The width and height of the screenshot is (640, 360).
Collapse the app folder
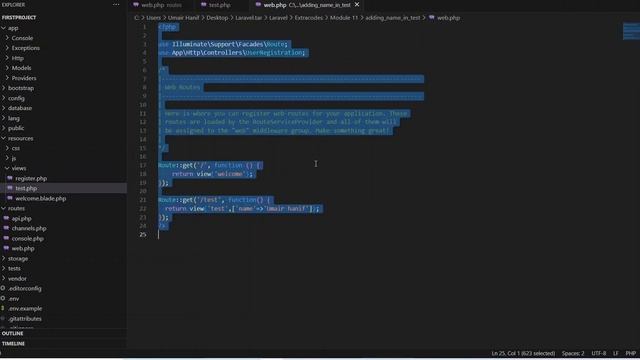click(x=13, y=28)
